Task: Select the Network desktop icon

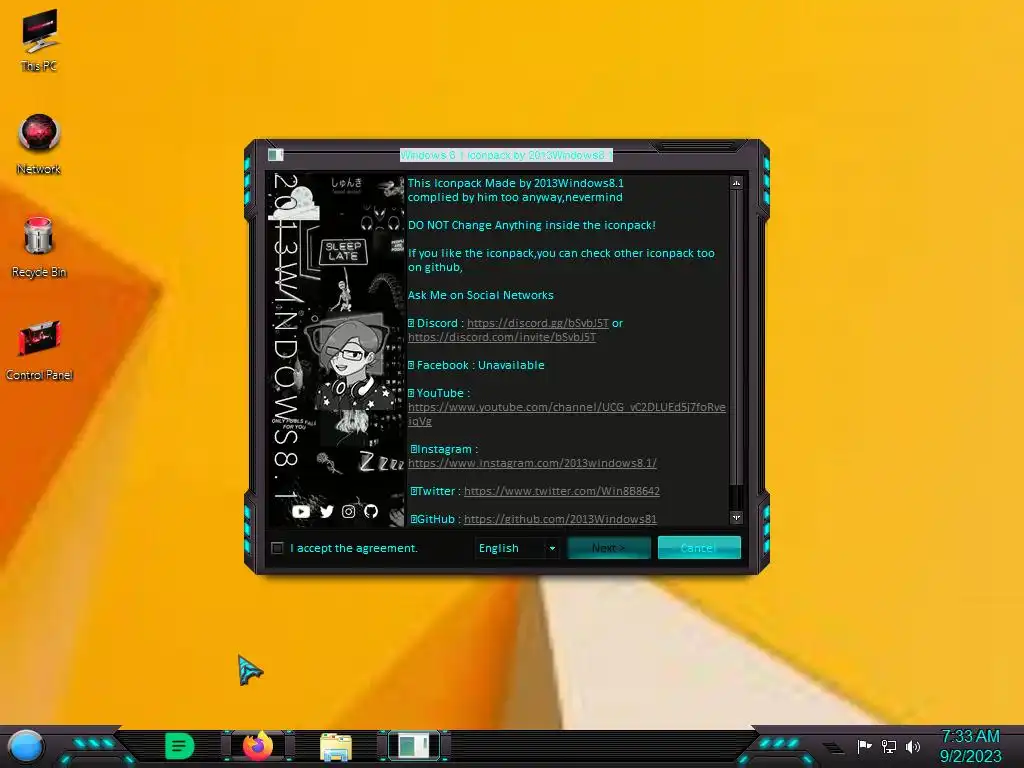Action: [39, 144]
